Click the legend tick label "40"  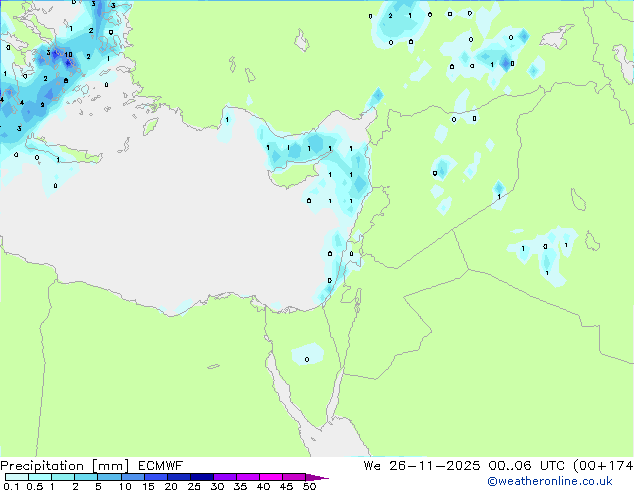tap(263, 486)
